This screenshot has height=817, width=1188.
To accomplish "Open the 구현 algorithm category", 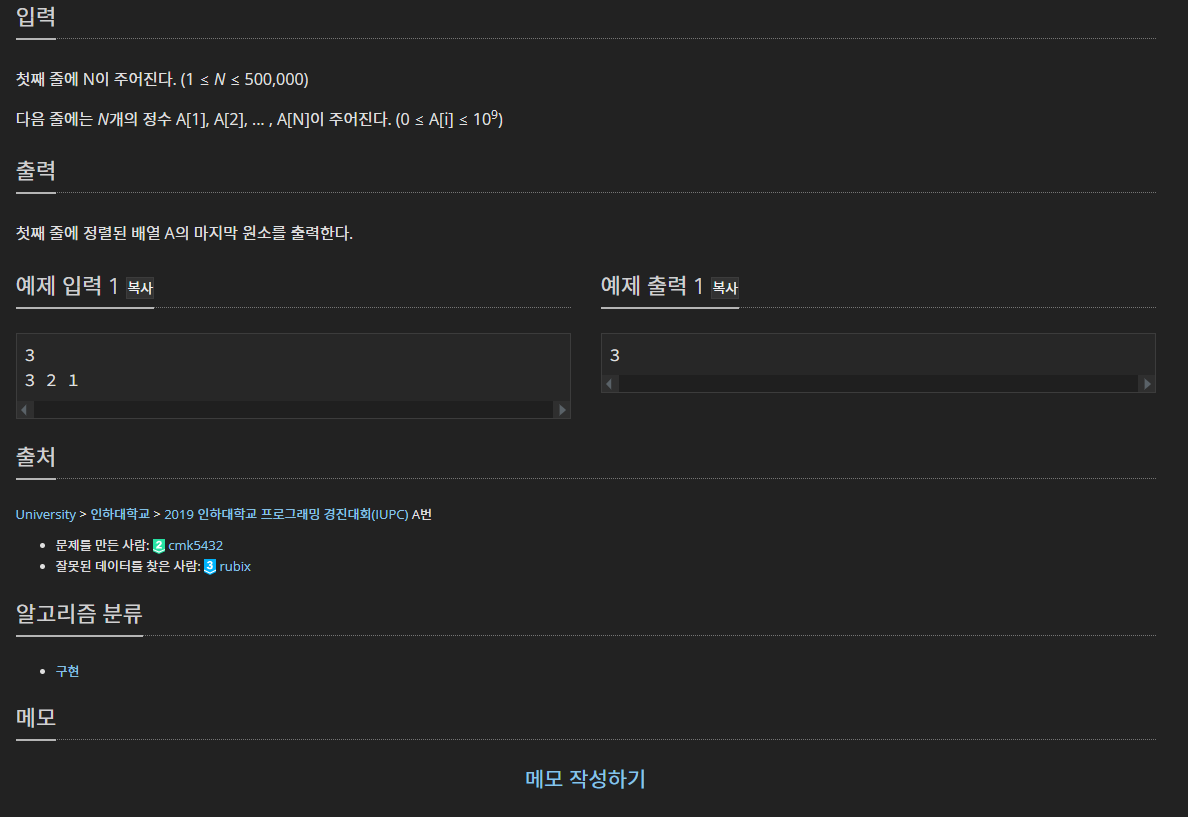I will coord(67,671).
